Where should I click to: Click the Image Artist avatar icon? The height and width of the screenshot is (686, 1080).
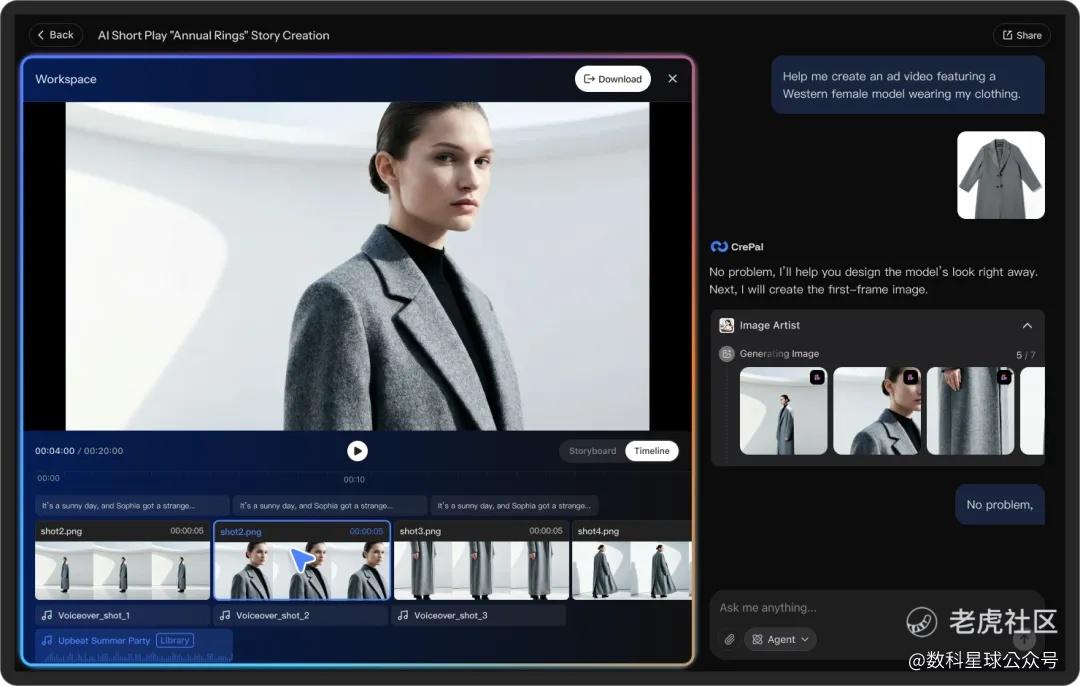(727, 325)
